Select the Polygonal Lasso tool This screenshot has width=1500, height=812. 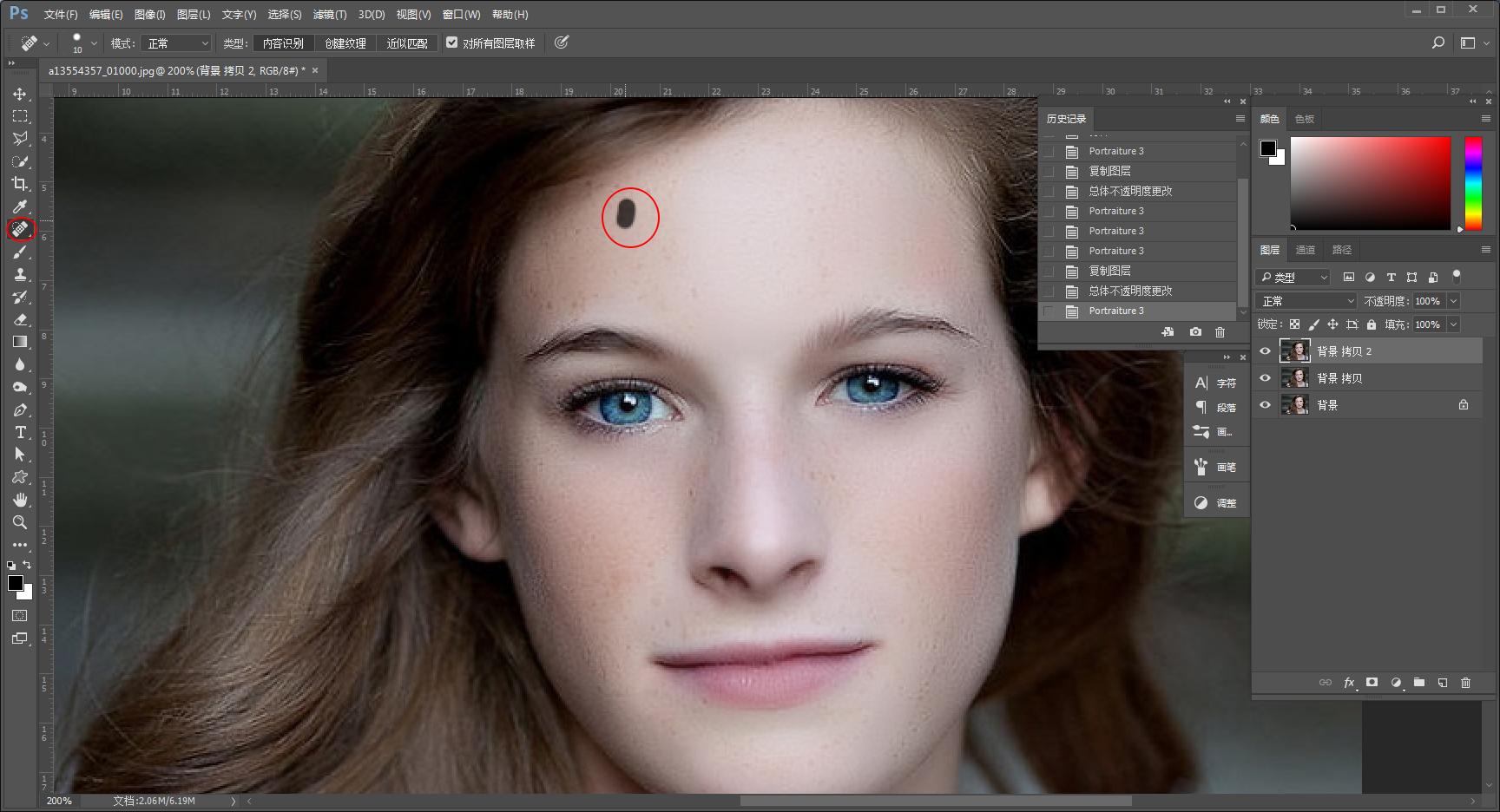click(20, 139)
